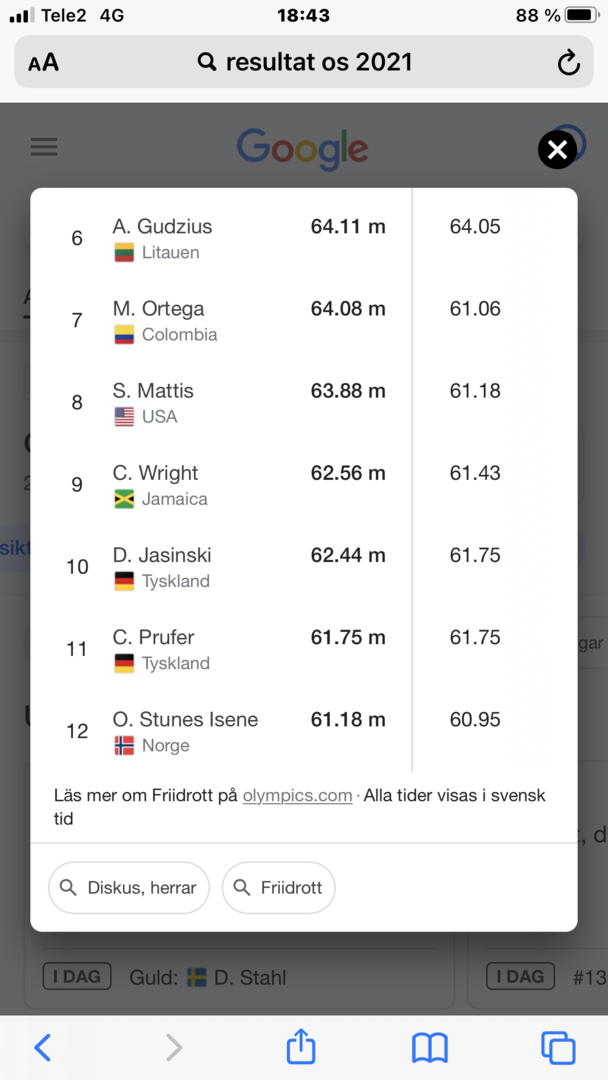The width and height of the screenshot is (608, 1080).
Task: Tap the search magnifier icon in address bar
Action: pos(207,63)
